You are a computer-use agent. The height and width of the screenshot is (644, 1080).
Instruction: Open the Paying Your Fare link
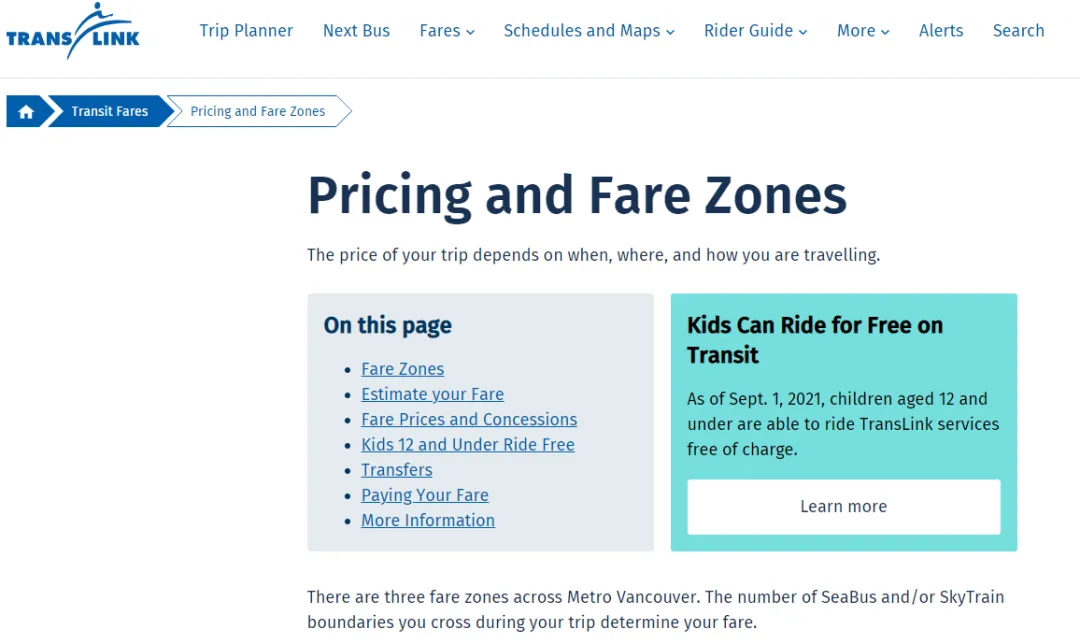pos(425,495)
